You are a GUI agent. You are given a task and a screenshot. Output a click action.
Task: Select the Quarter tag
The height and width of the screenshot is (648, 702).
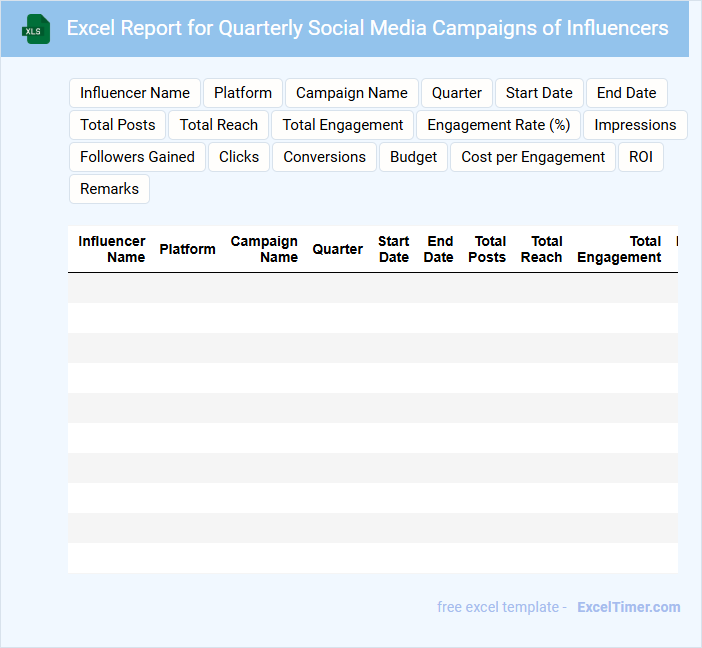457,93
